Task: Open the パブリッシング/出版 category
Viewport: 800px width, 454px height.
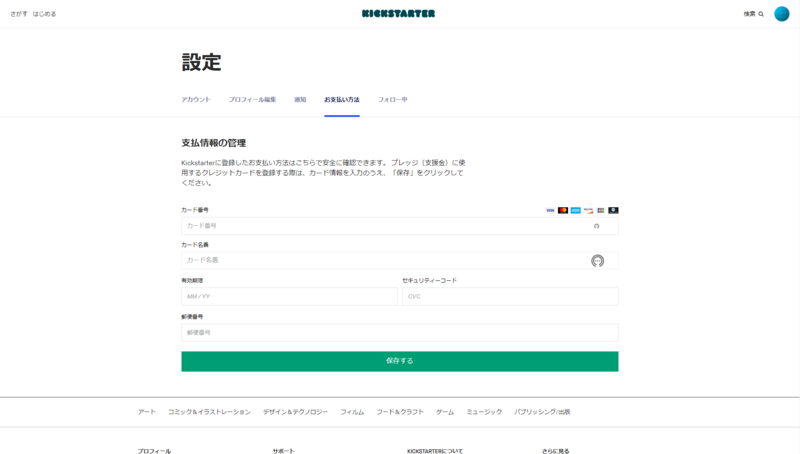Action: pyautogui.click(x=542, y=412)
